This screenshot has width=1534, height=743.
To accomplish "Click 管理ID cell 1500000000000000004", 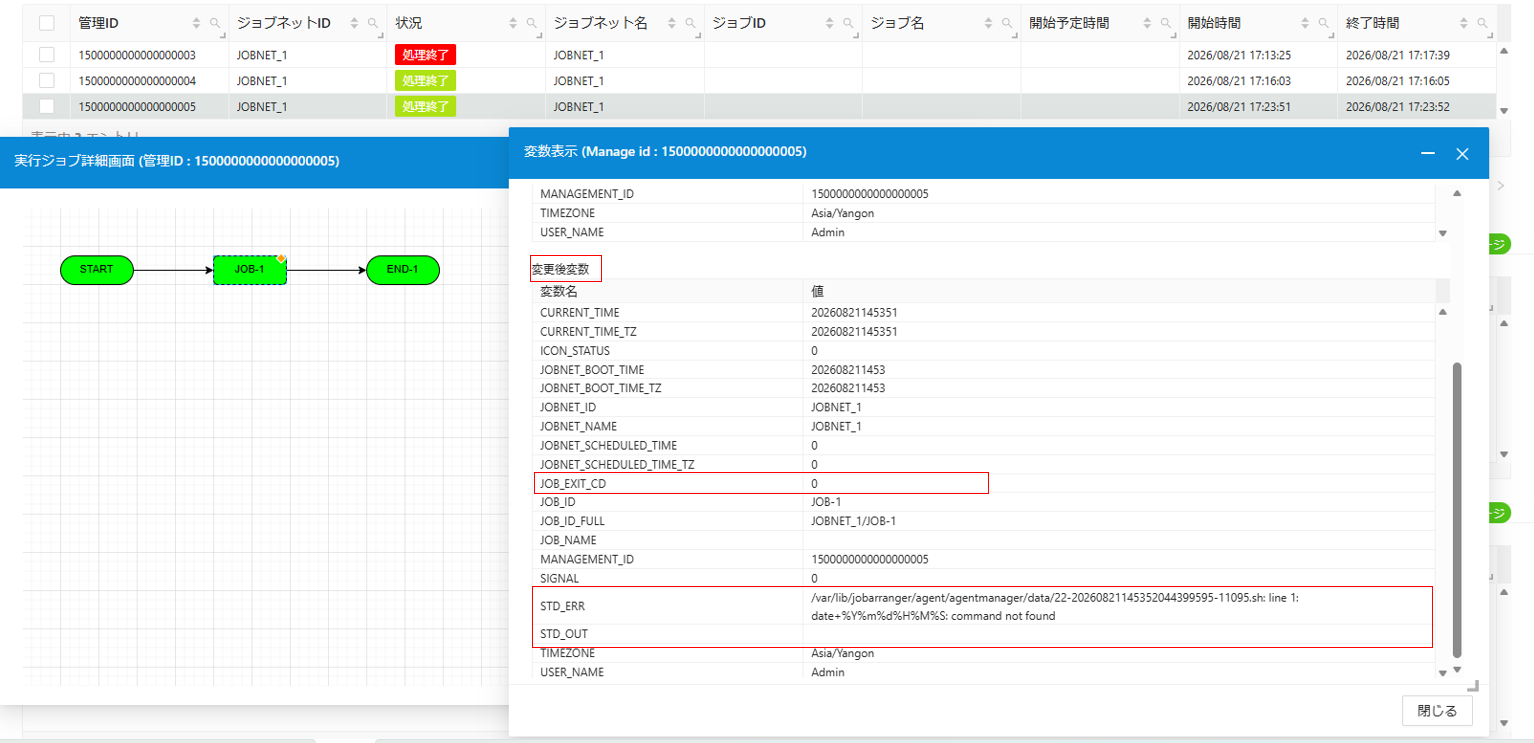I will (x=137, y=80).
